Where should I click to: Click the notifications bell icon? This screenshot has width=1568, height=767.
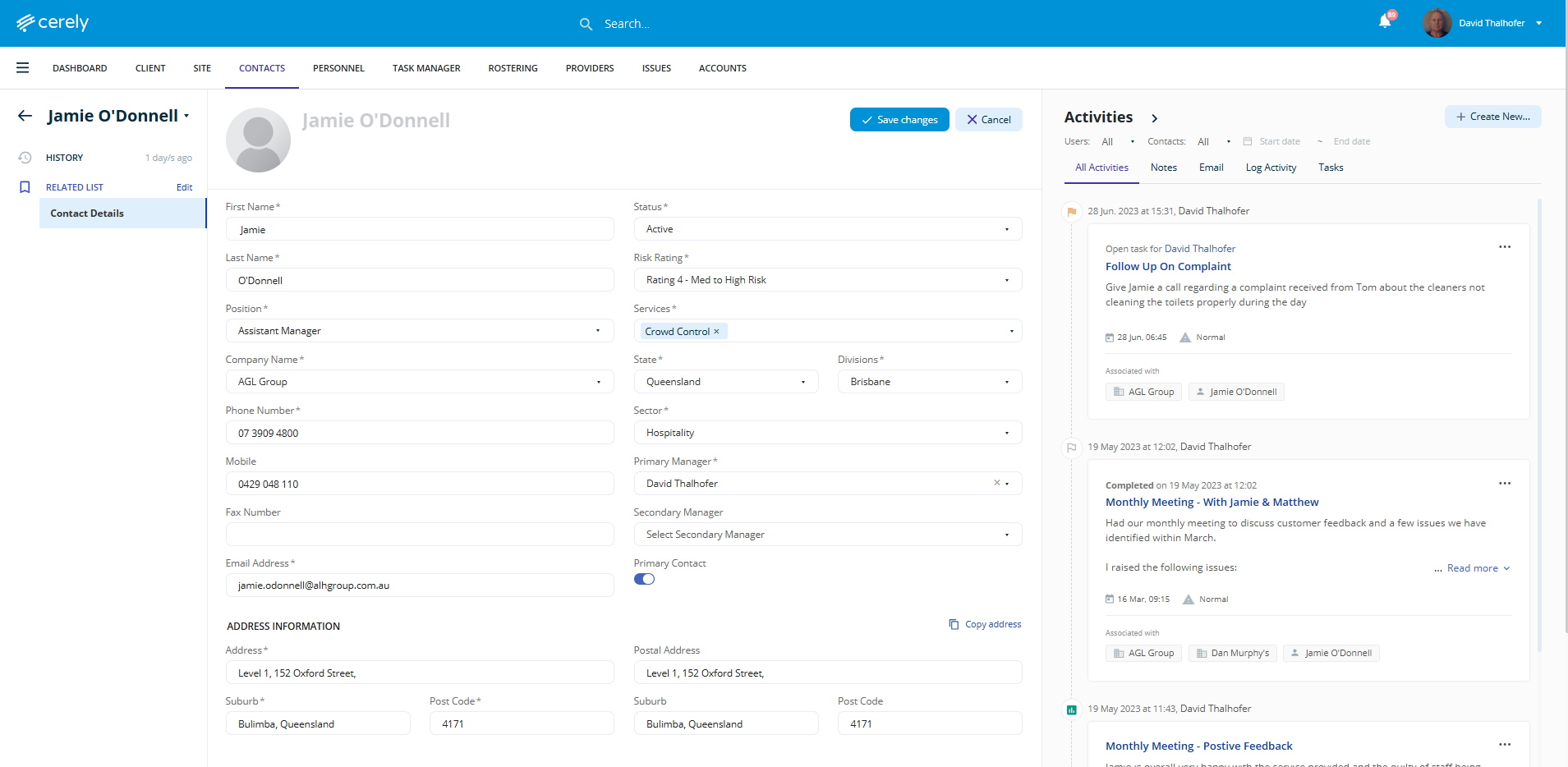1385,22
